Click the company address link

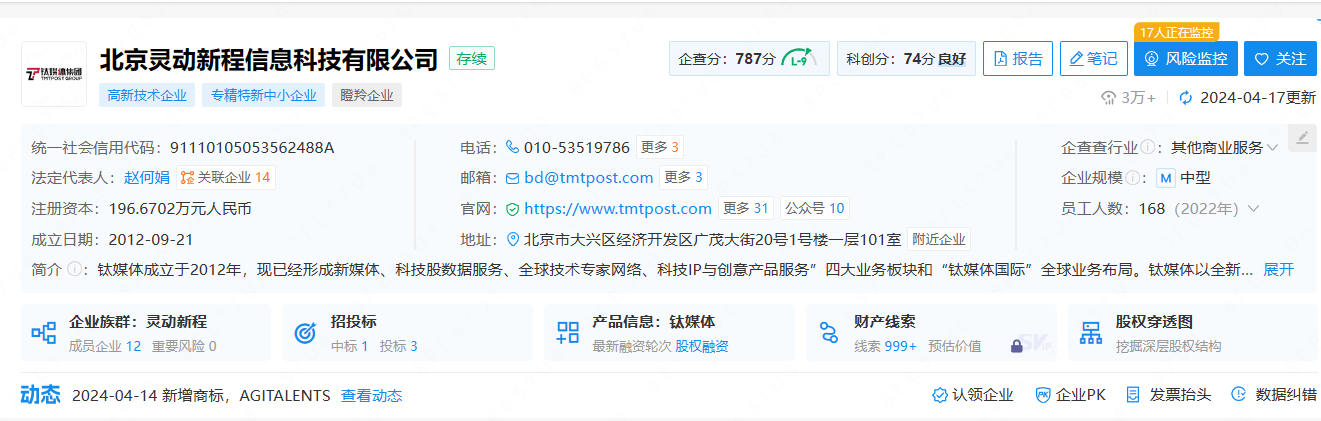click(x=713, y=239)
